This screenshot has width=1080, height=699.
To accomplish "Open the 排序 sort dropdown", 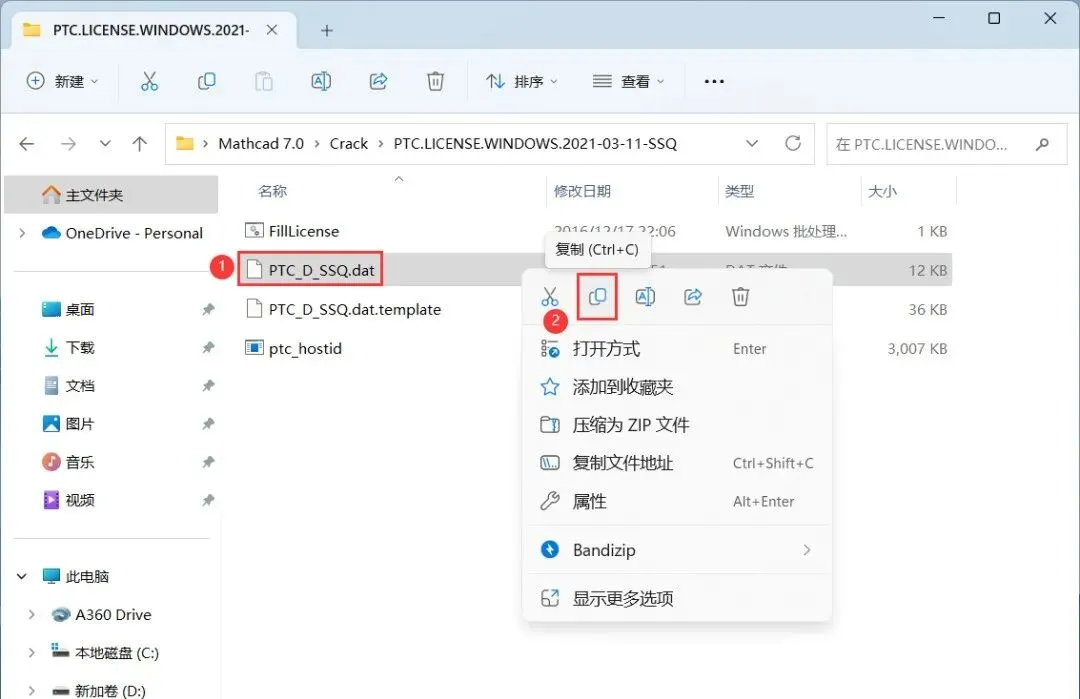I will [521, 81].
